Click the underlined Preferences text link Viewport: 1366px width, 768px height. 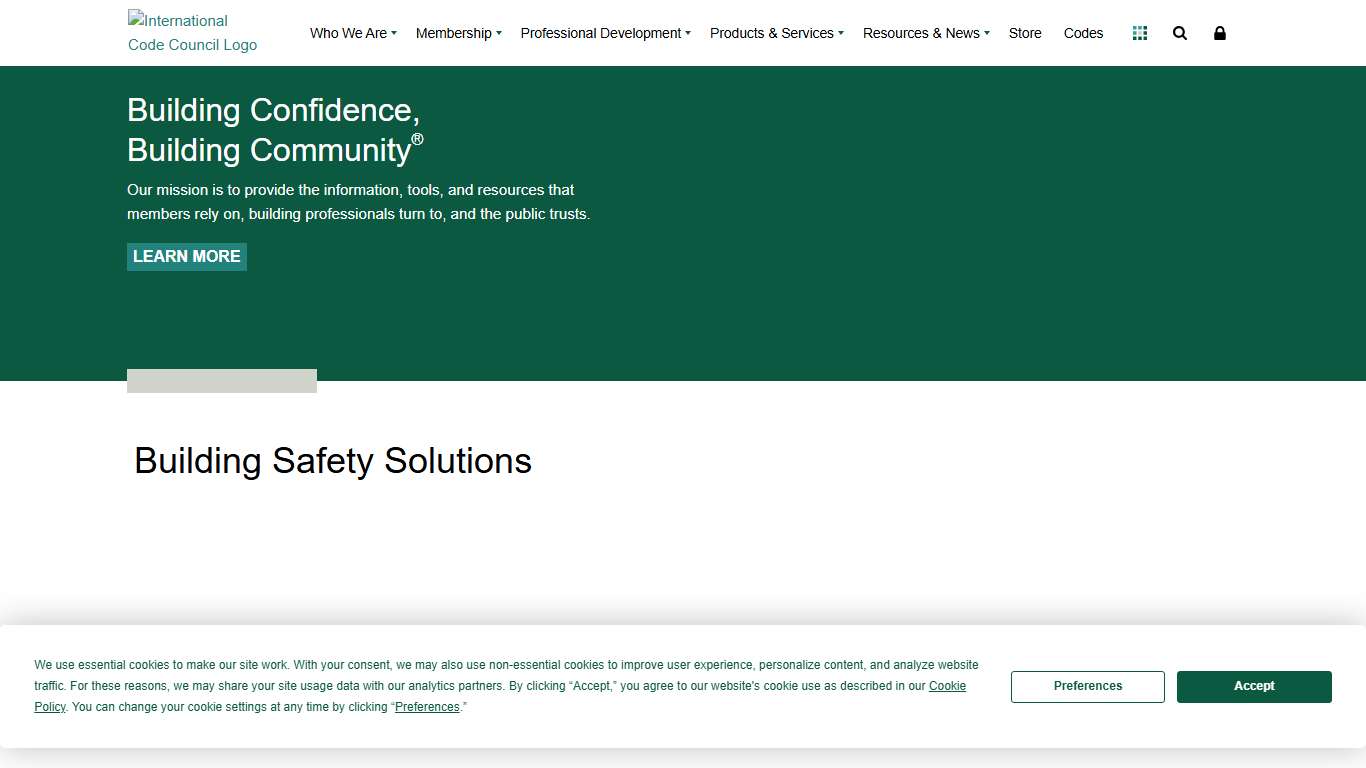427,707
